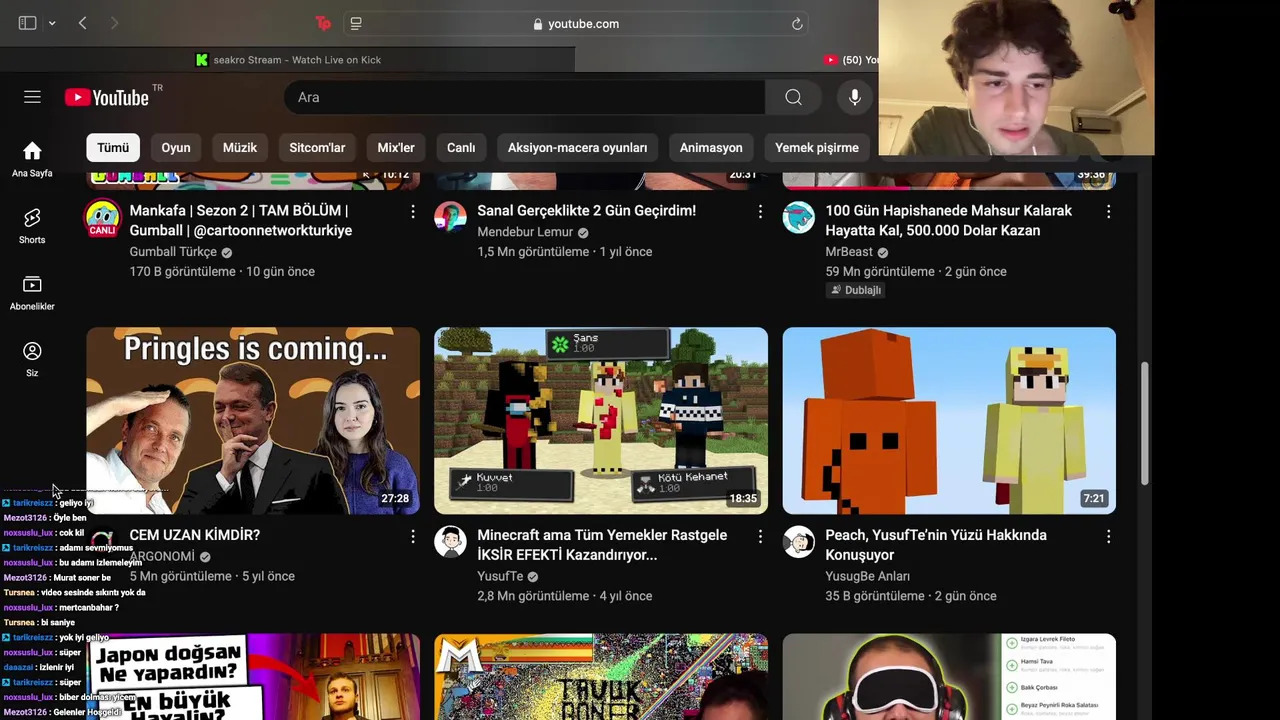Viewport: 1280px width, 720px height.
Task: Open Sanal Gerçeklikte 2 Gün Geçirdim title
Action: coord(586,211)
